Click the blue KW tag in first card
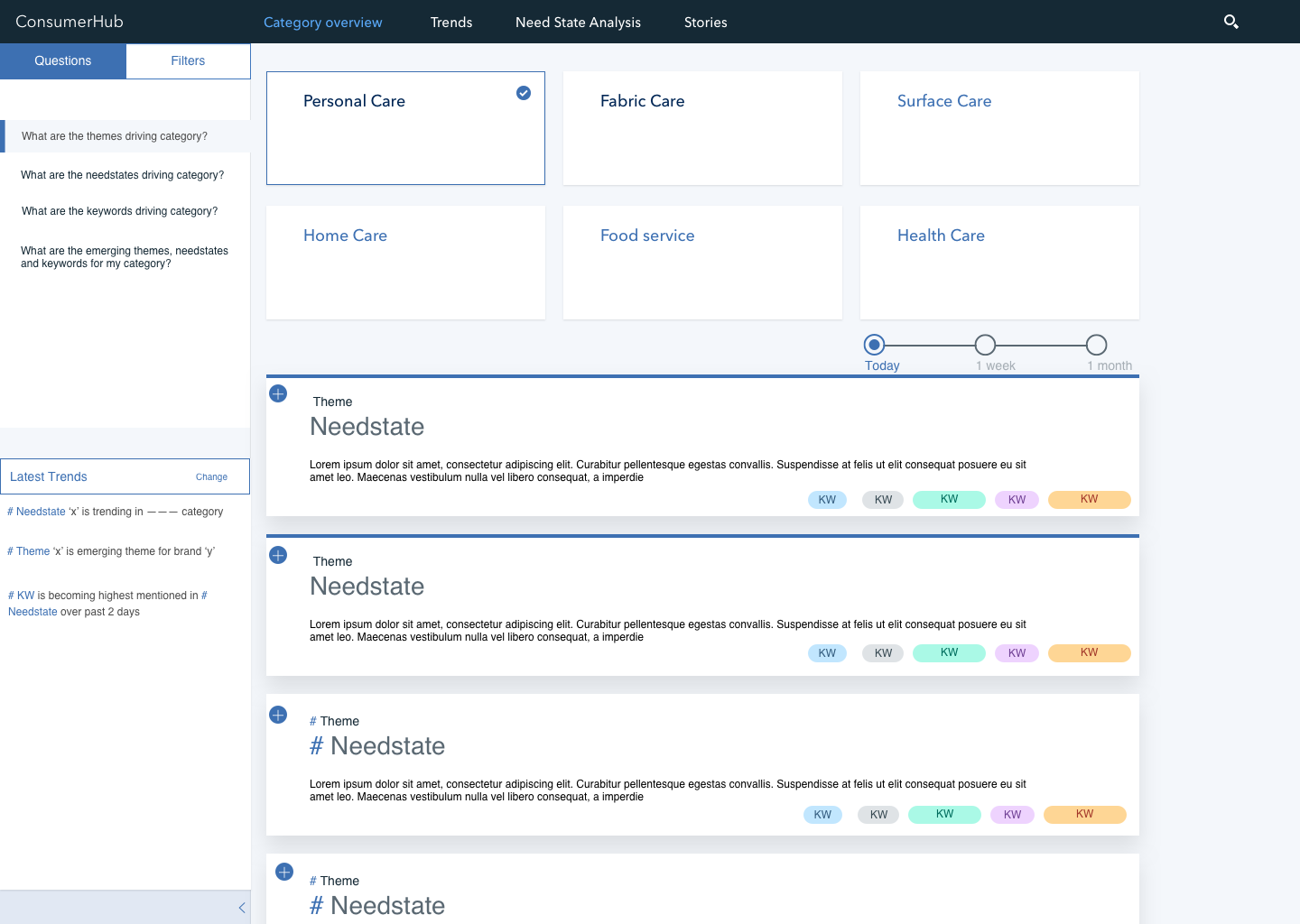The width and height of the screenshot is (1300, 924). [827, 500]
